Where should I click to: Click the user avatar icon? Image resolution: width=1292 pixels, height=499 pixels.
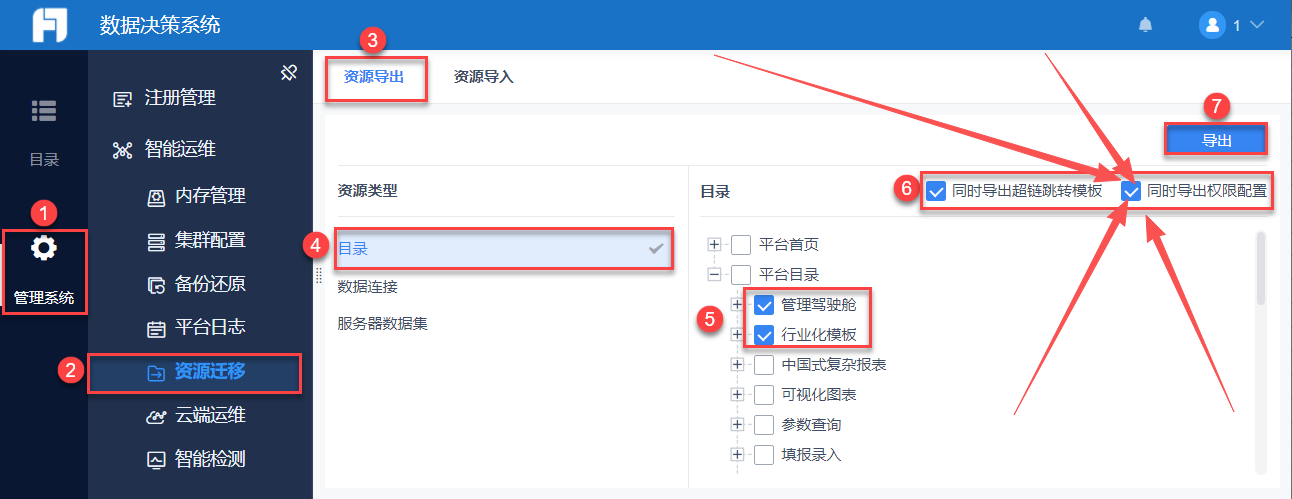click(x=1212, y=25)
